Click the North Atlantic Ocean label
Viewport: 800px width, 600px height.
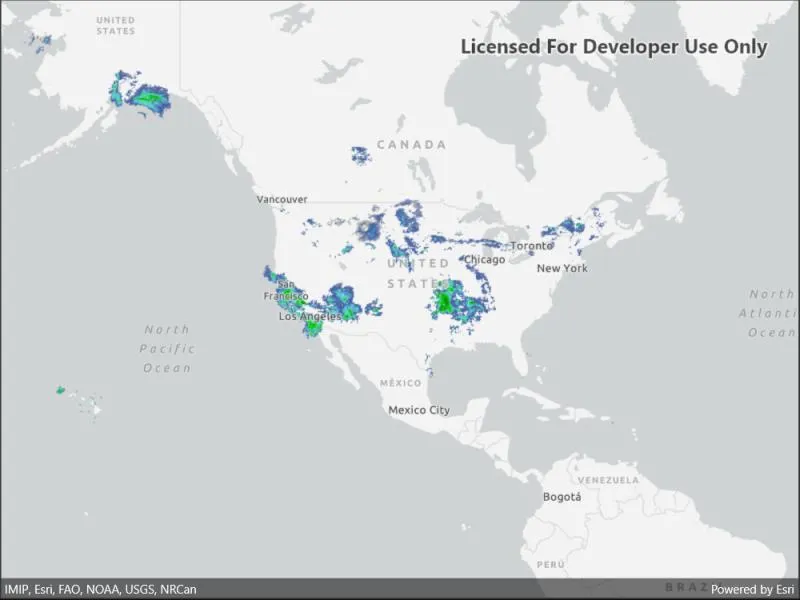point(769,313)
